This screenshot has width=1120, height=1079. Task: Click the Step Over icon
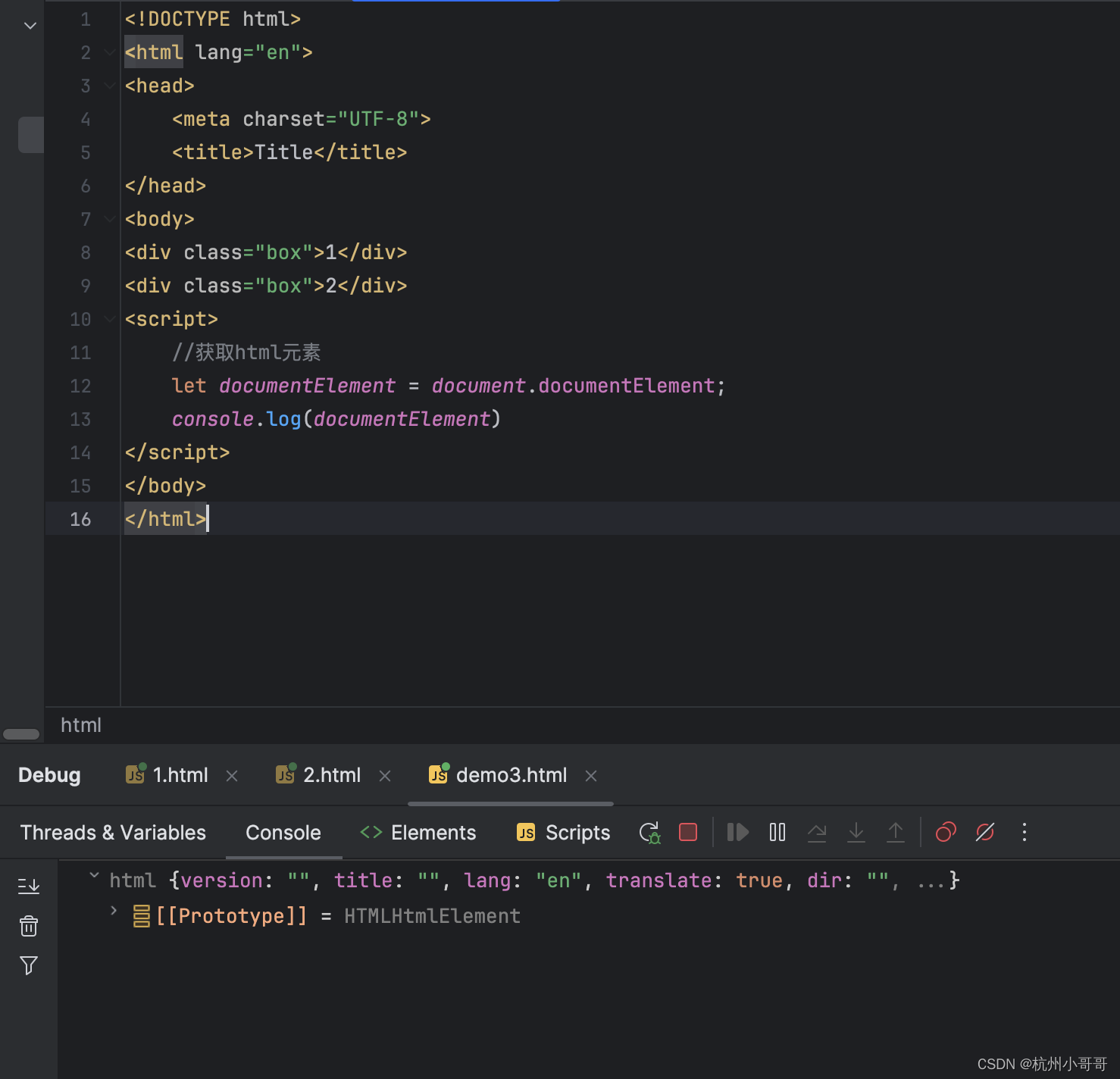coord(817,832)
